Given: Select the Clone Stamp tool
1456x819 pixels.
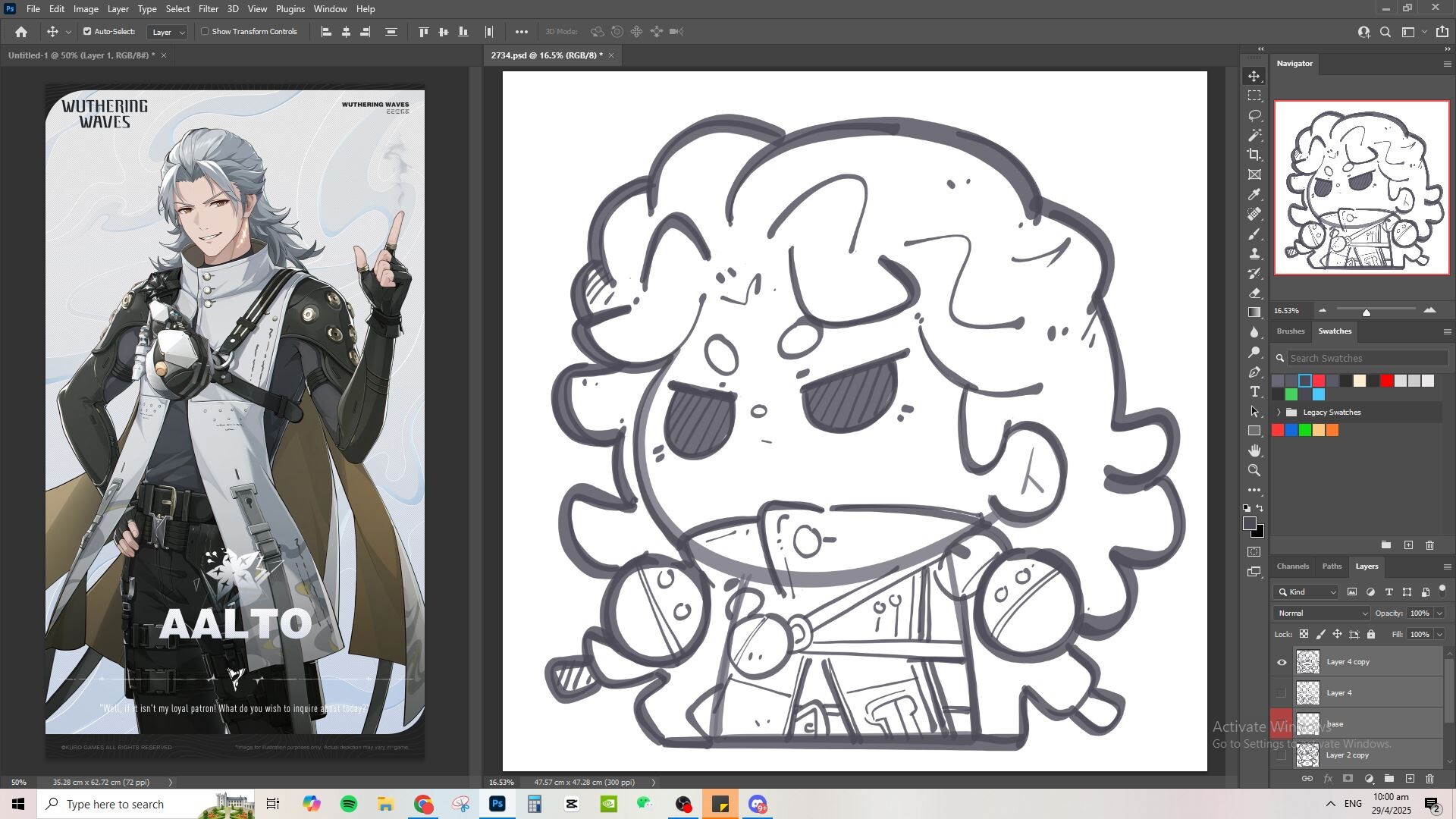Looking at the screenshot, I should pos(1255,254).
